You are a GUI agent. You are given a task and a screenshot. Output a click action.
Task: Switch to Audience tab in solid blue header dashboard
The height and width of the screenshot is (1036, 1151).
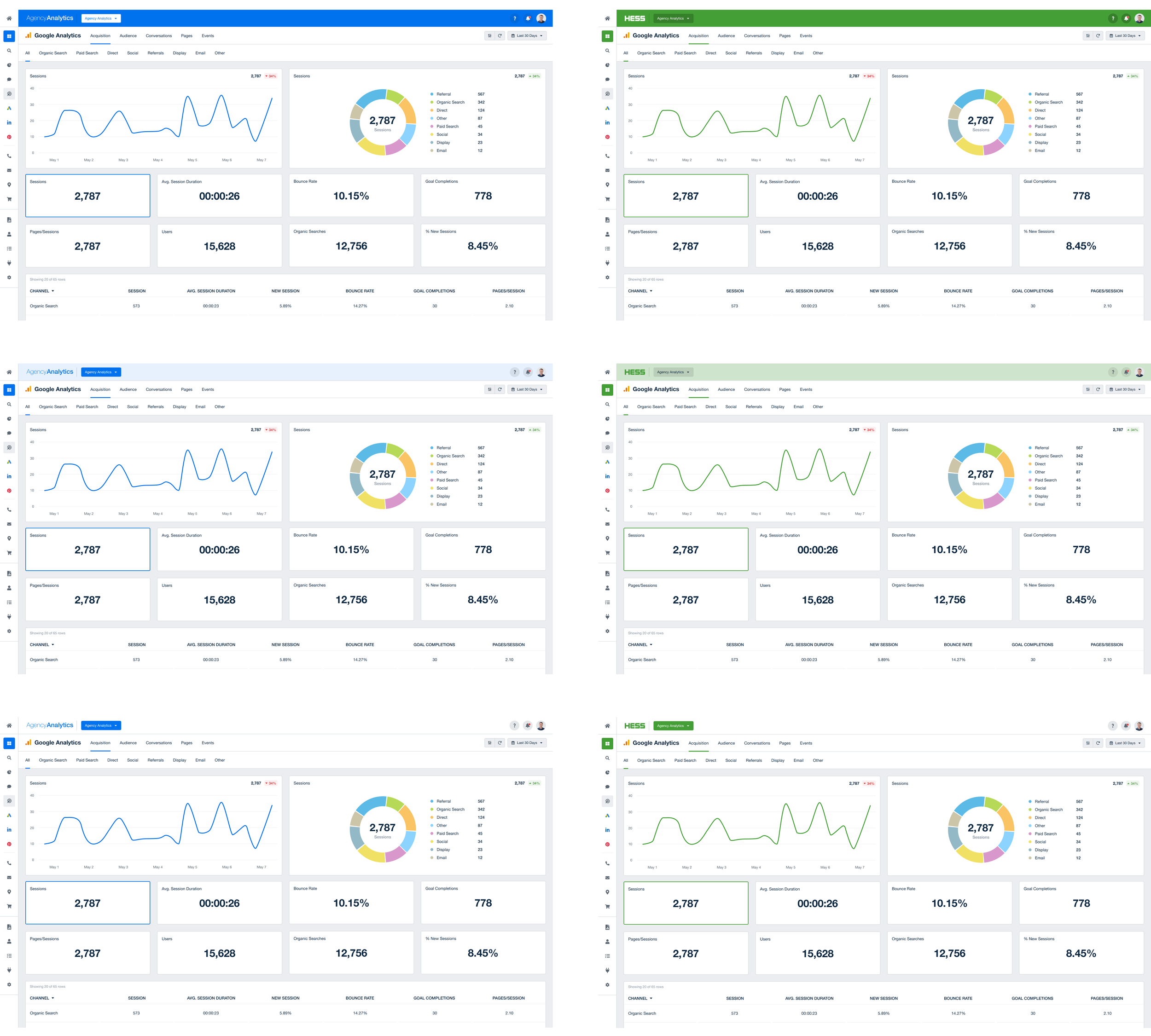pyautogui.click(x=128, y=36)
